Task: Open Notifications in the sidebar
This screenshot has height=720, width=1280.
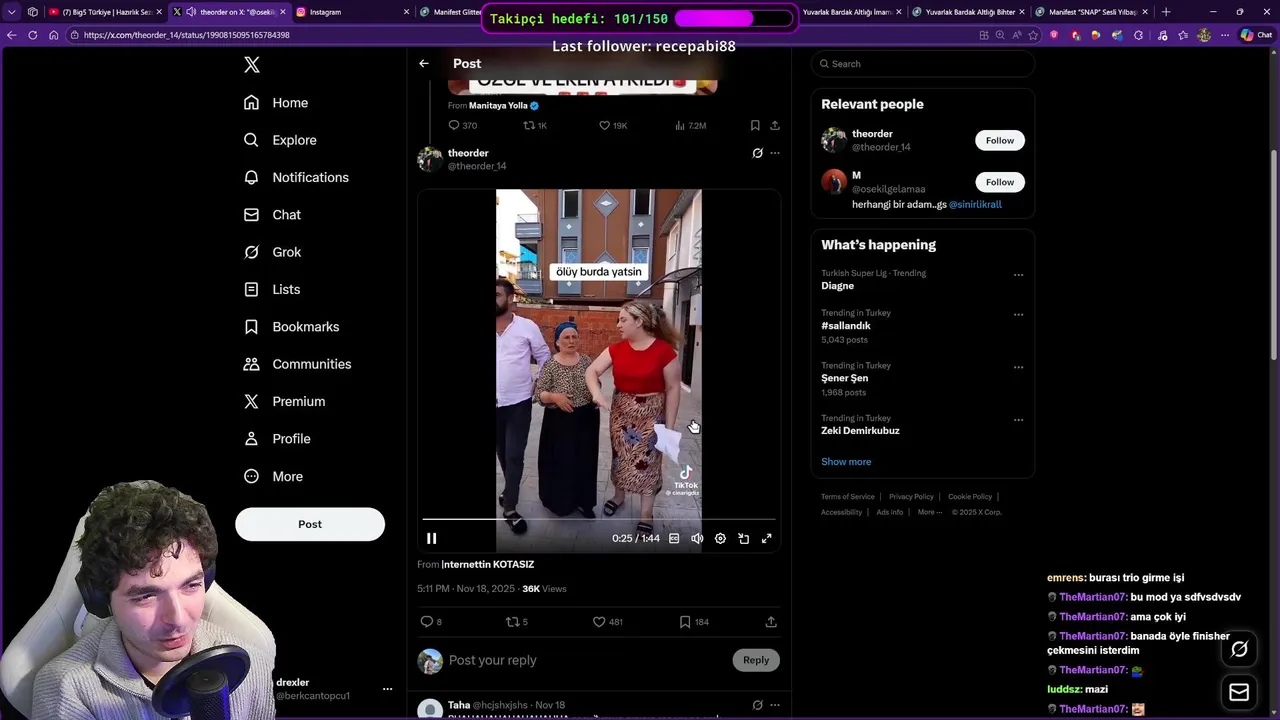Action: pos(296,177)
